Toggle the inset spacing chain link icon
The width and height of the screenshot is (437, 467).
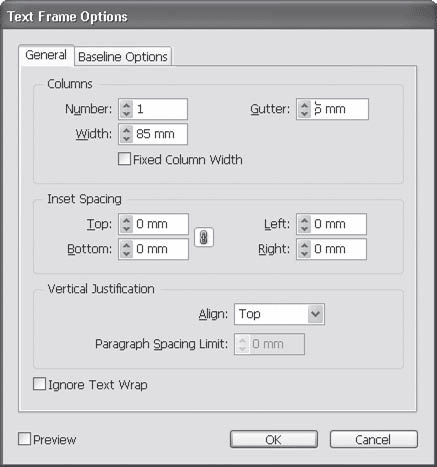[204, 238]
